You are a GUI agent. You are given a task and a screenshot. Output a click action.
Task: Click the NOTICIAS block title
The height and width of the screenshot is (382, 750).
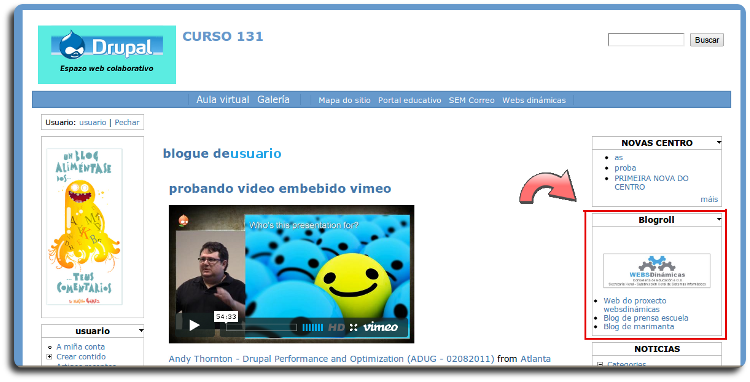coord(657,349)
